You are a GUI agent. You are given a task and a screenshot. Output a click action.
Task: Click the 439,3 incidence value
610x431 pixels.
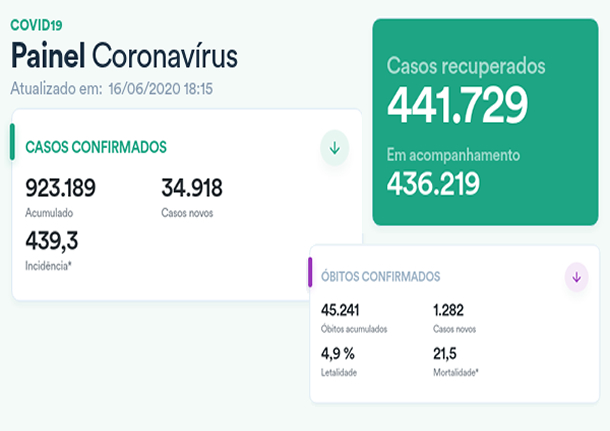pos(52,241)
